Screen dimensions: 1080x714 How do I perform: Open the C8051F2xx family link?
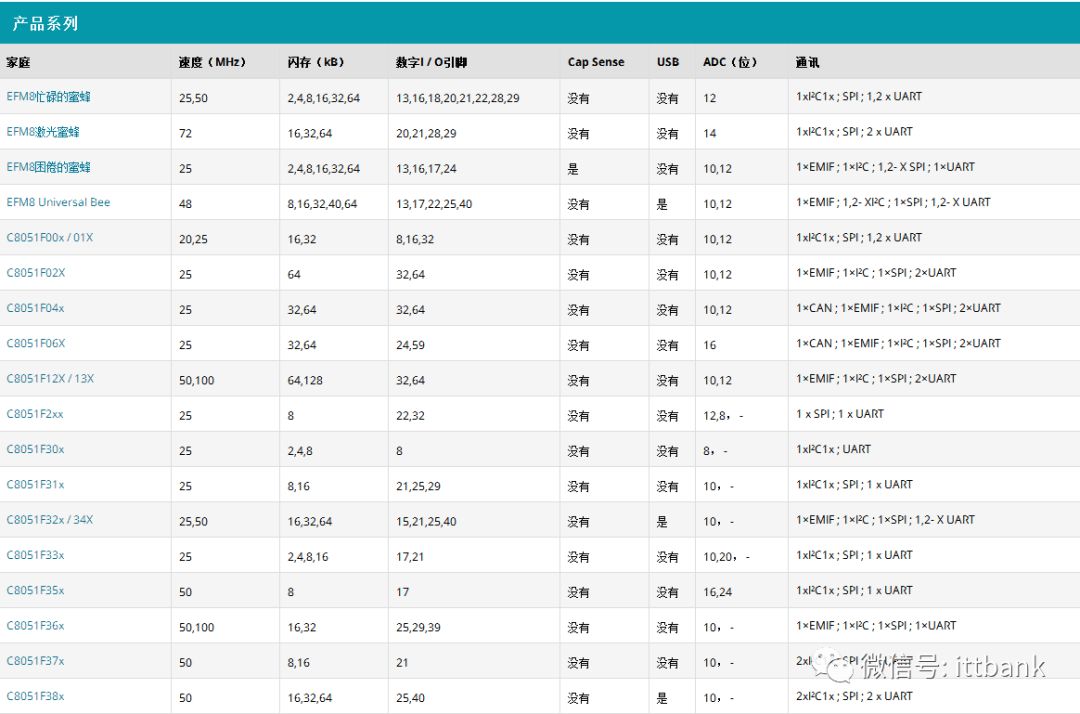pos(34,414)
